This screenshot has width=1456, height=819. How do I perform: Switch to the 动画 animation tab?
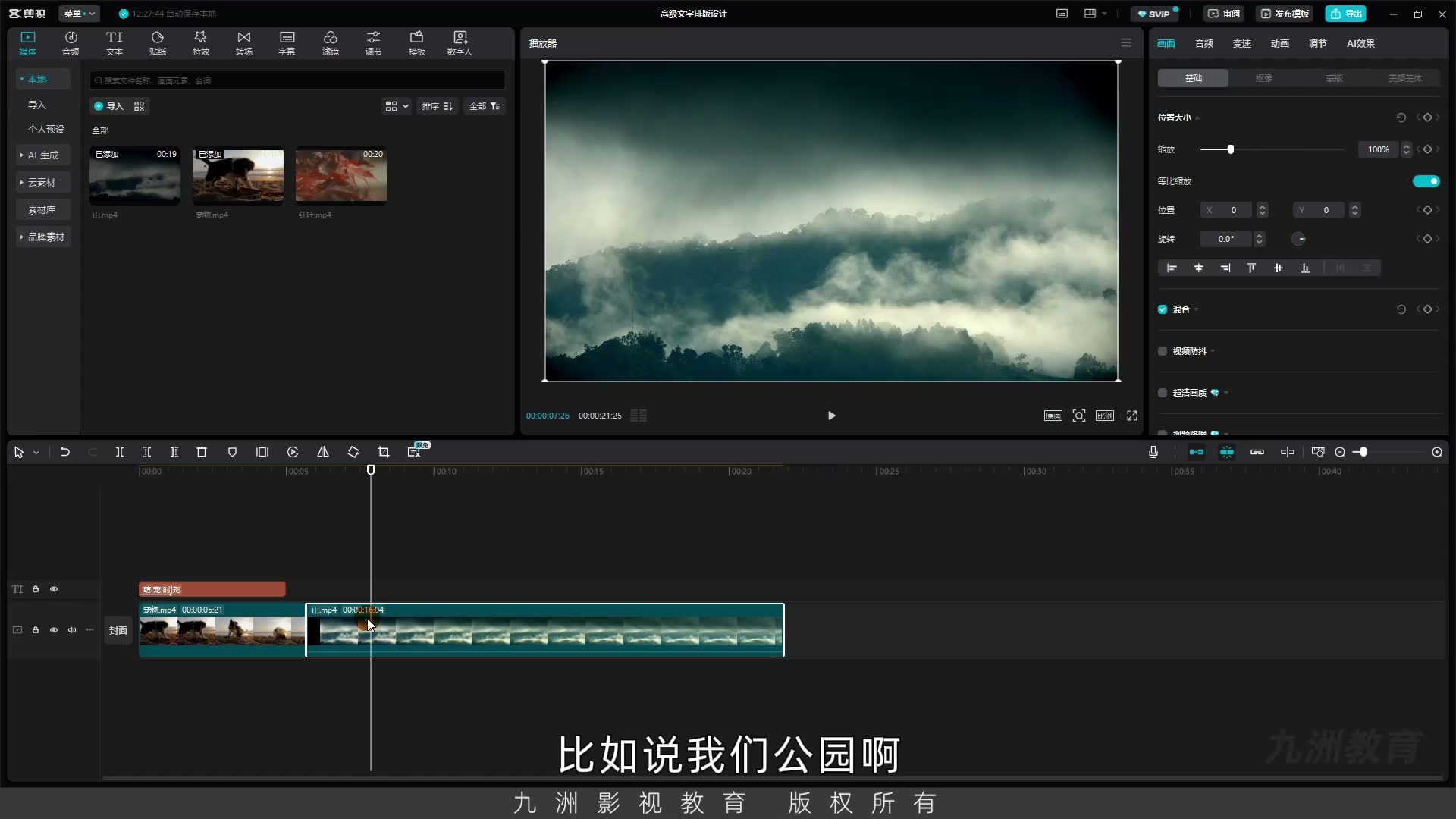pos(1280,43)
